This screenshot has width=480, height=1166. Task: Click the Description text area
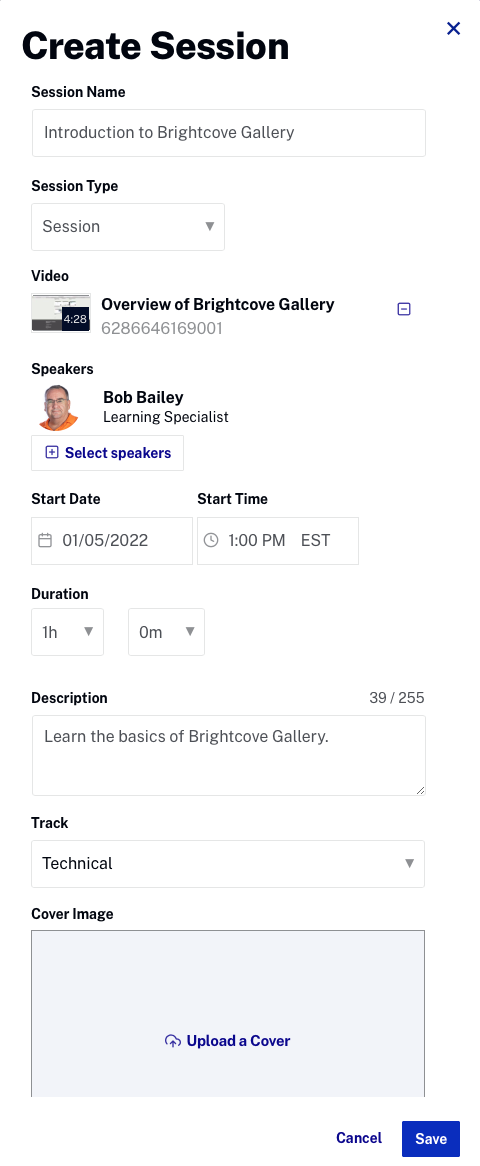[228, 756]
